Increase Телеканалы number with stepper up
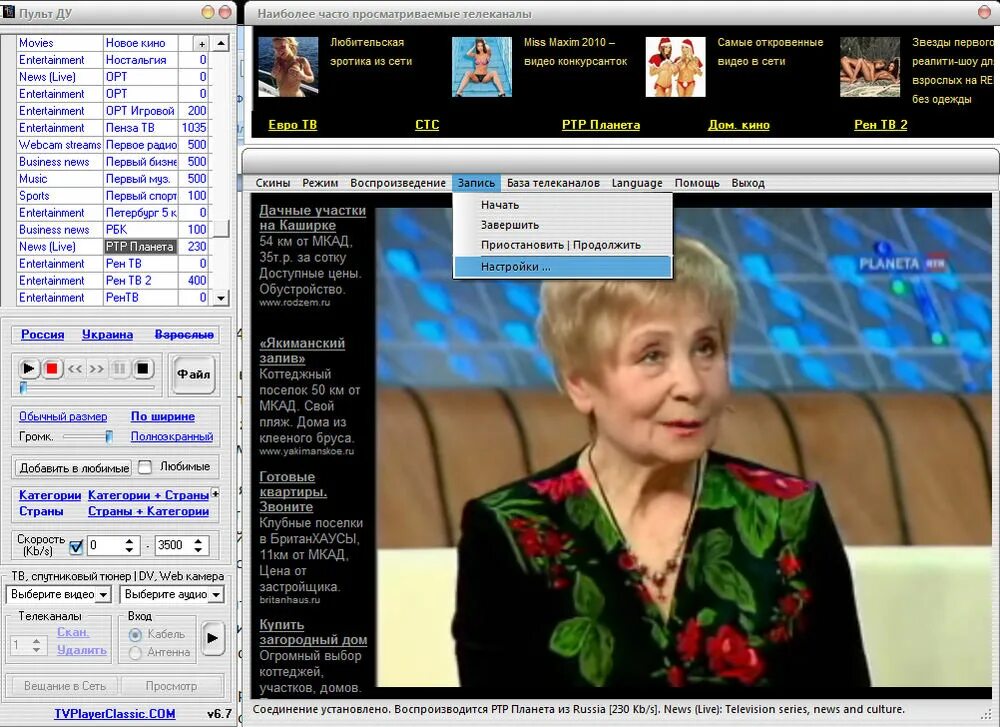 (36, 642)
